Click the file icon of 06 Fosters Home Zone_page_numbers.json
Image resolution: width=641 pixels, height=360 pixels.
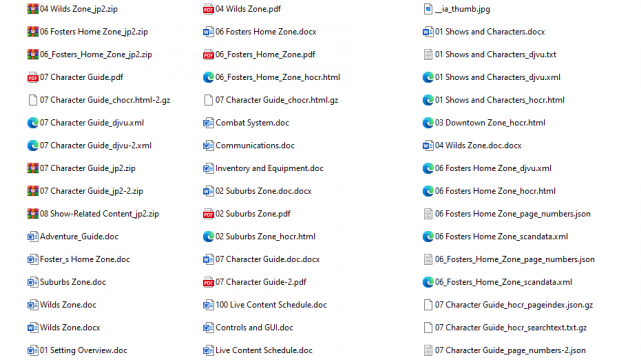[x=428, y=214]
